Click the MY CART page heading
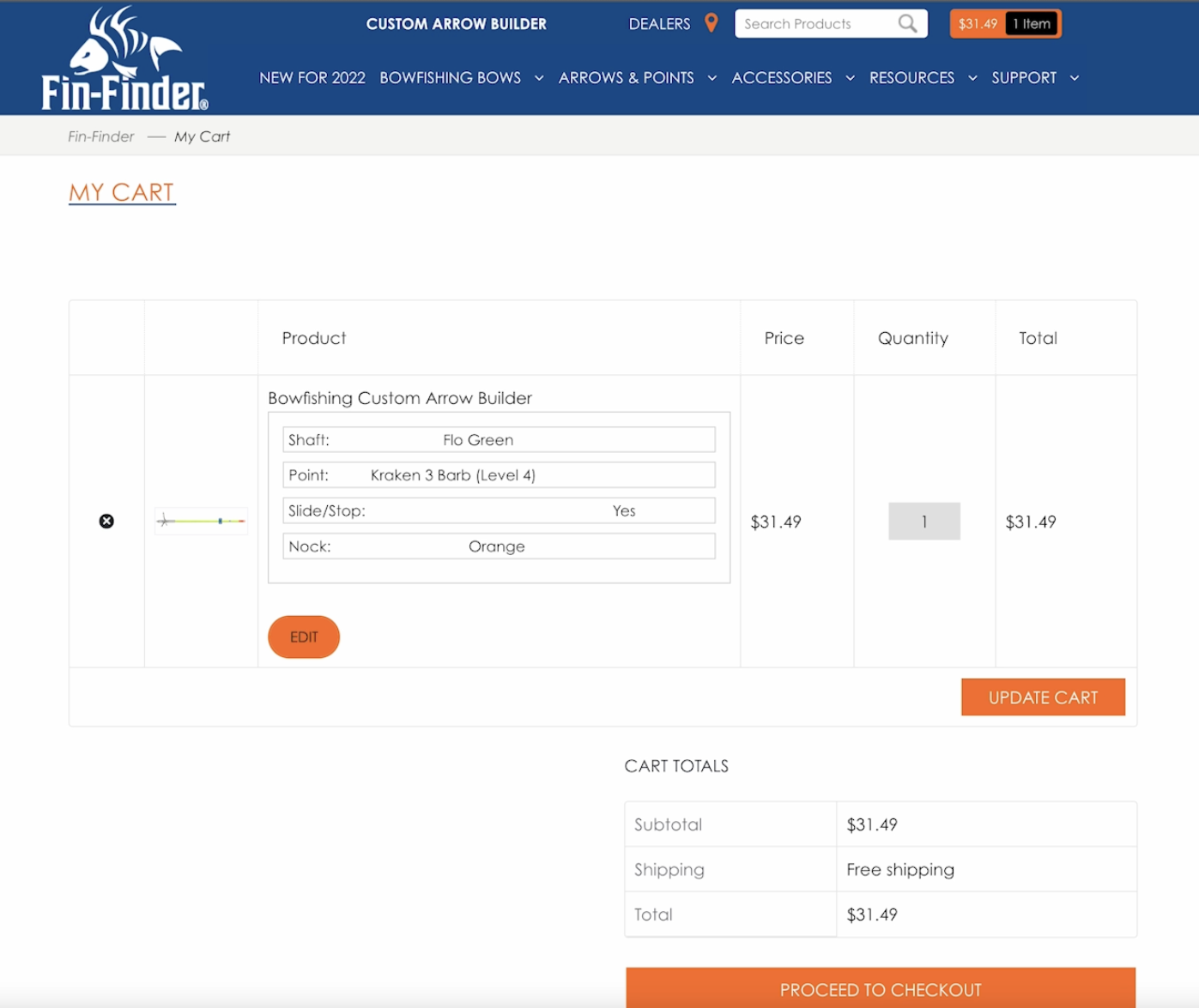This screenshot has height=1008, width=1199. pos(122,192)
